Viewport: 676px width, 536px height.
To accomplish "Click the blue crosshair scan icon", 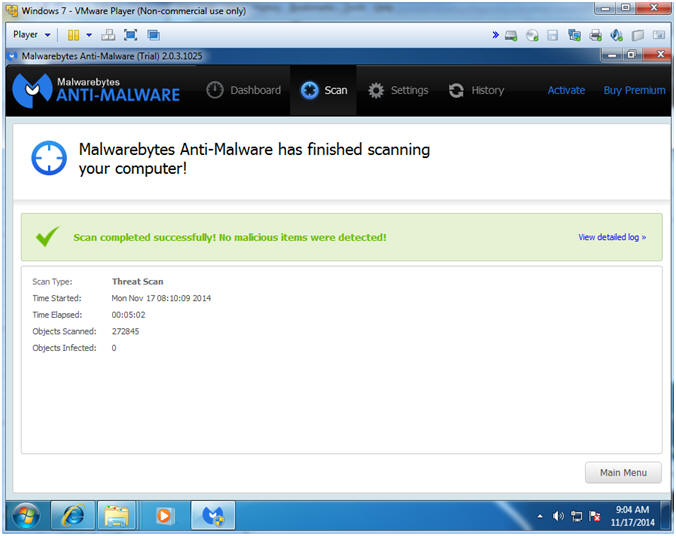I will point(49,158).
